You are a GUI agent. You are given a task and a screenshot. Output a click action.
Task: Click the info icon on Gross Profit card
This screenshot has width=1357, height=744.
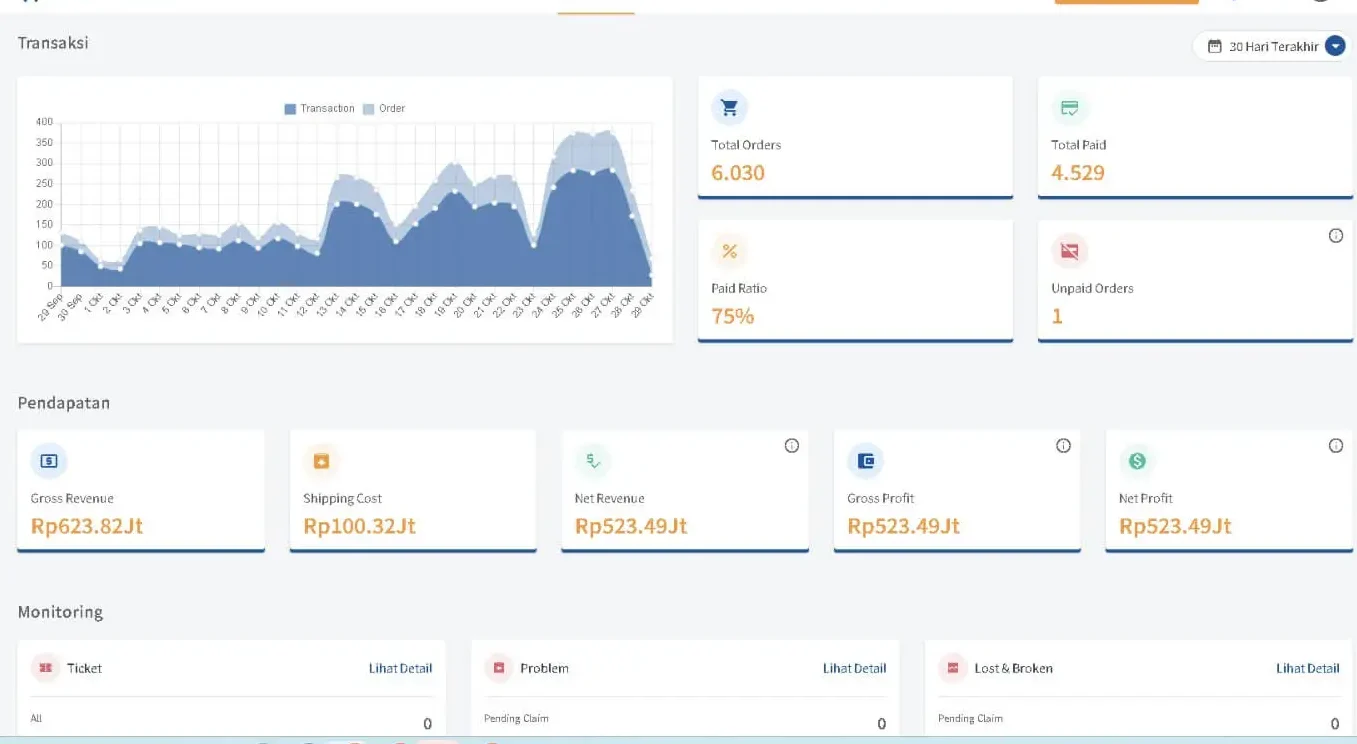coord(1063,446)
